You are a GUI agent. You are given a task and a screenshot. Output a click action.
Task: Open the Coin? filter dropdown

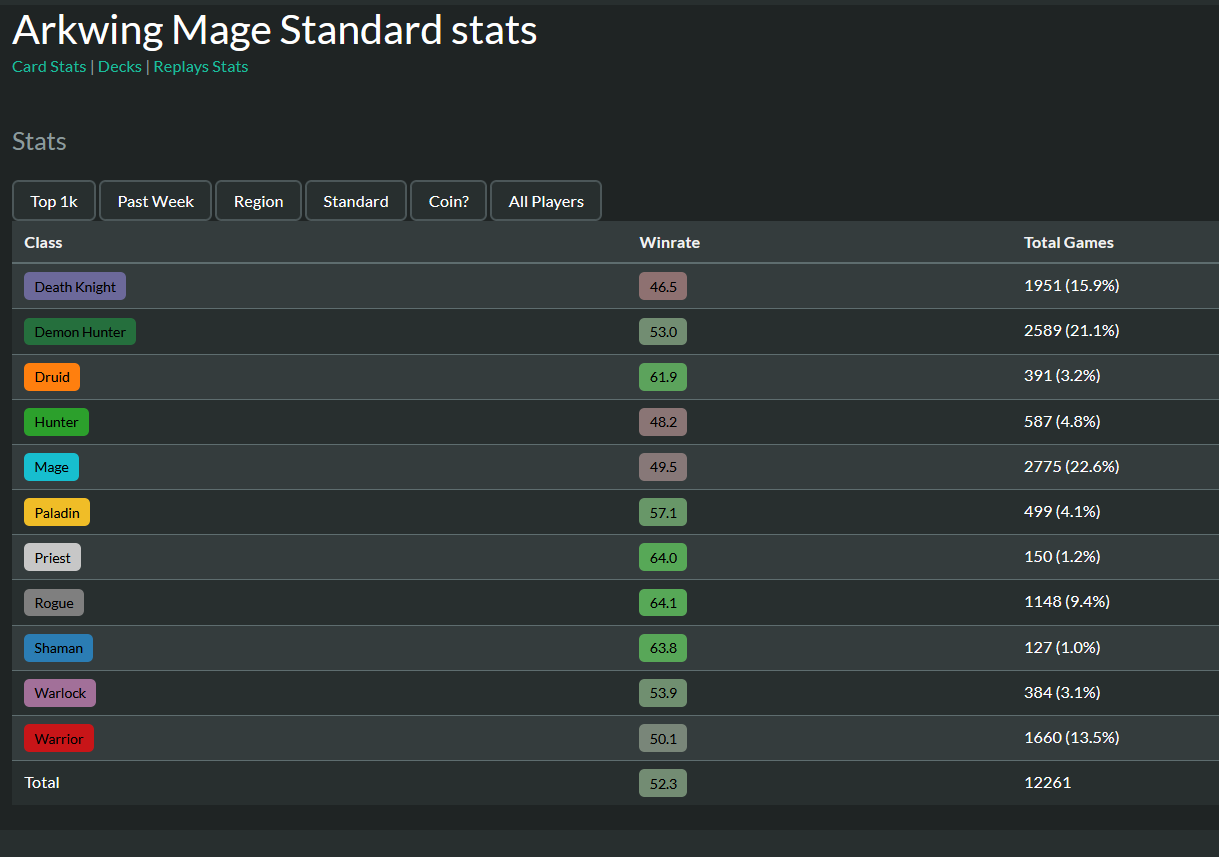[x=449, y=201]
